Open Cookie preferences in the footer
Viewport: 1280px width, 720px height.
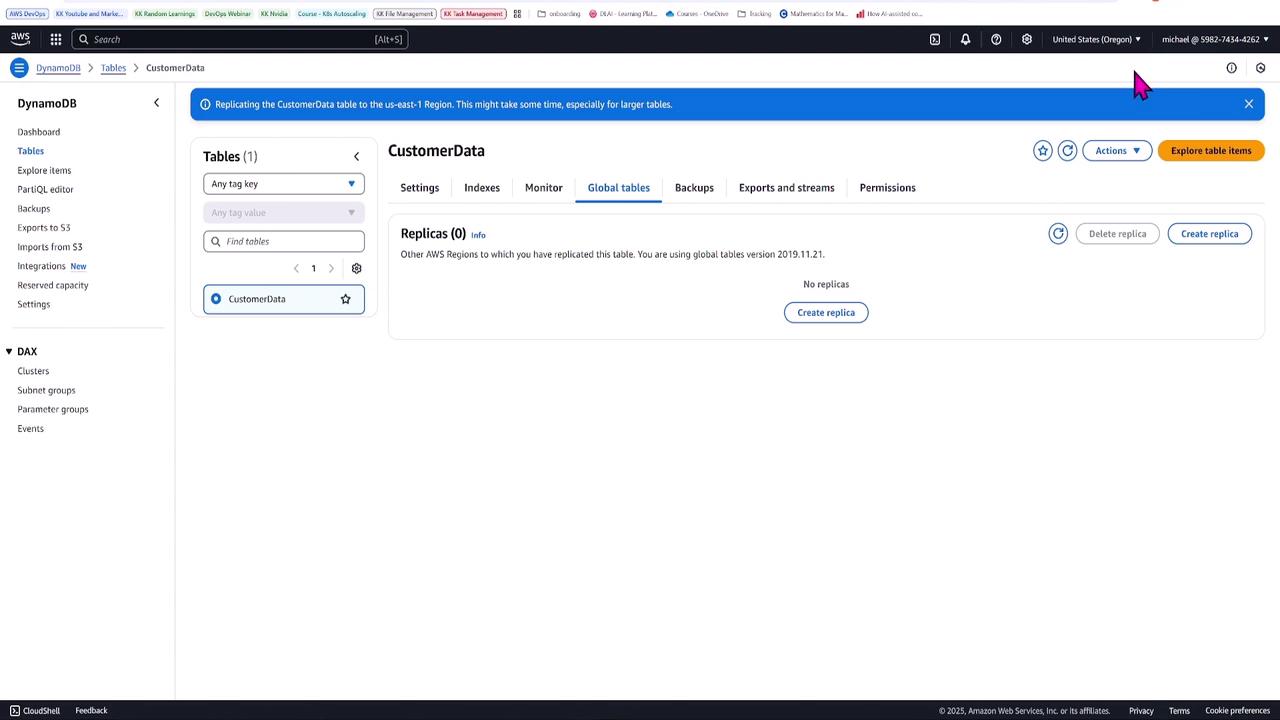click(x=1237, y=711)
